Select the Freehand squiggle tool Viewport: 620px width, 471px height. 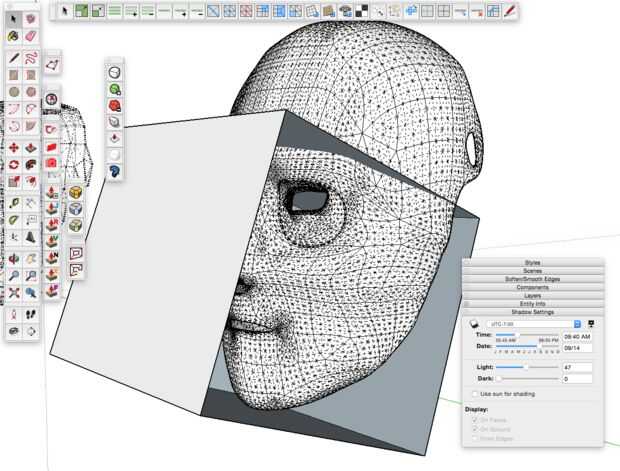point(31,58)
